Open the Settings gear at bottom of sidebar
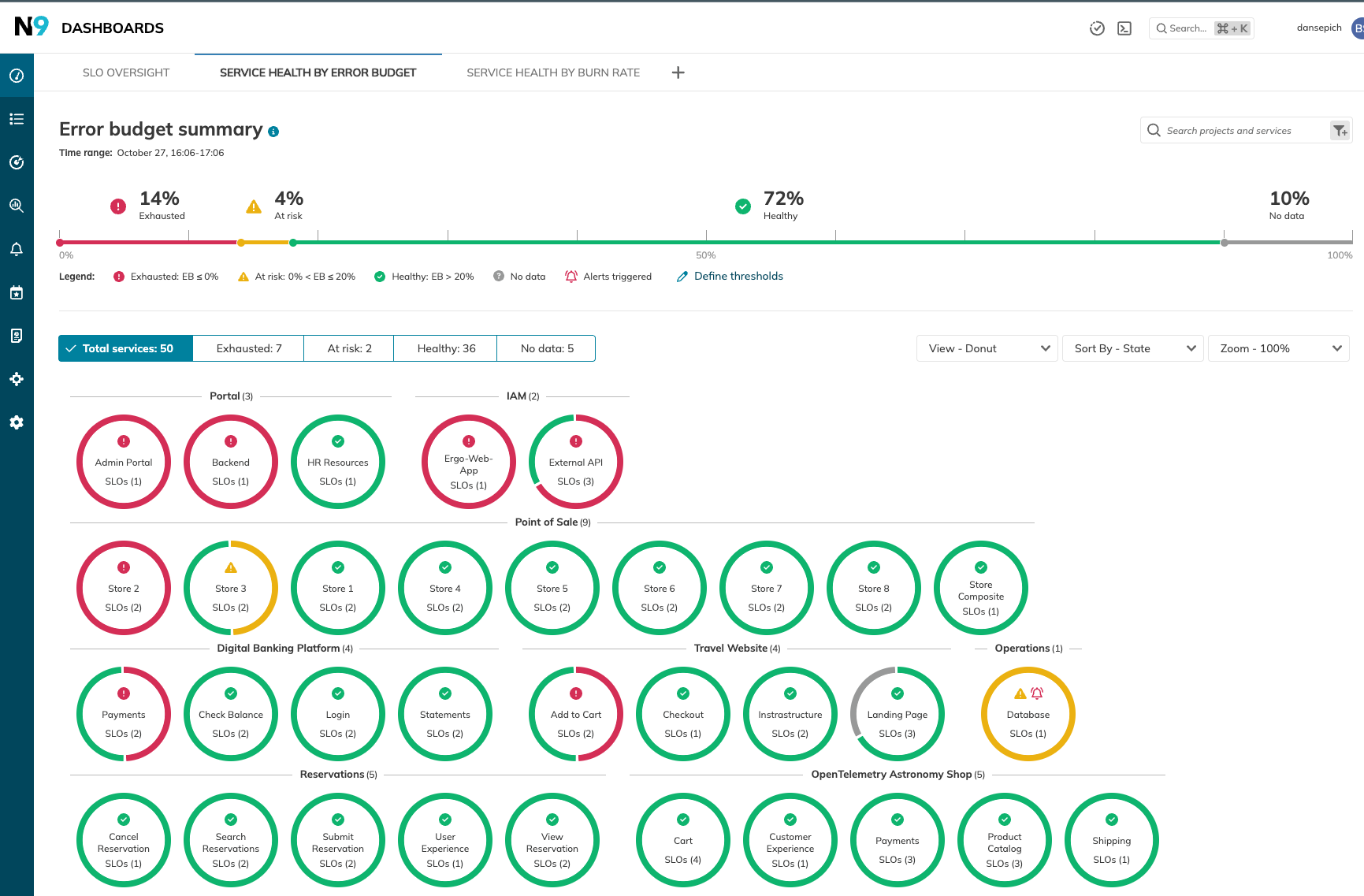 coord(17,422)
